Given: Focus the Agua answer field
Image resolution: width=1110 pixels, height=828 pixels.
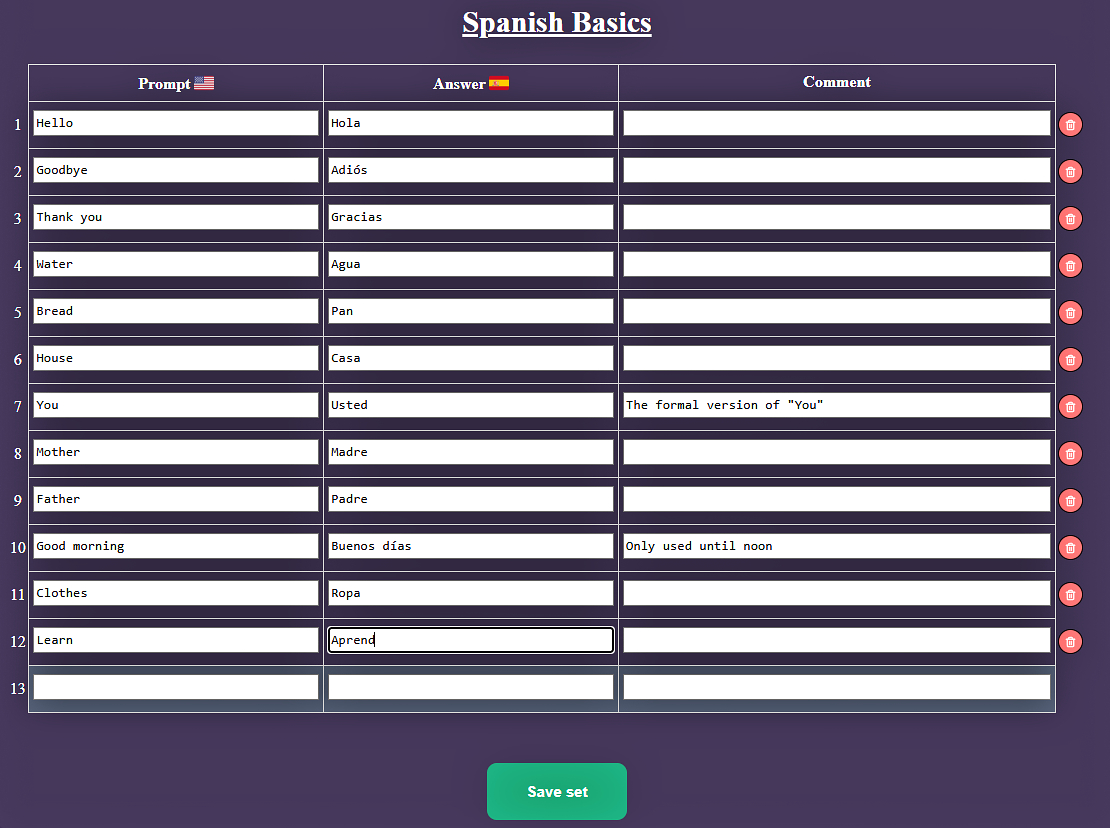Looking at the screenshot, I should (471, 264).
